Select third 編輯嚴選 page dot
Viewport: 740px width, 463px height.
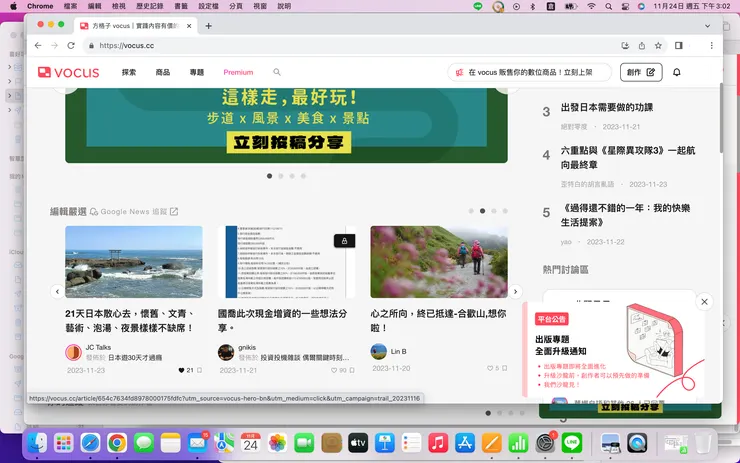[x=494, y=211]
